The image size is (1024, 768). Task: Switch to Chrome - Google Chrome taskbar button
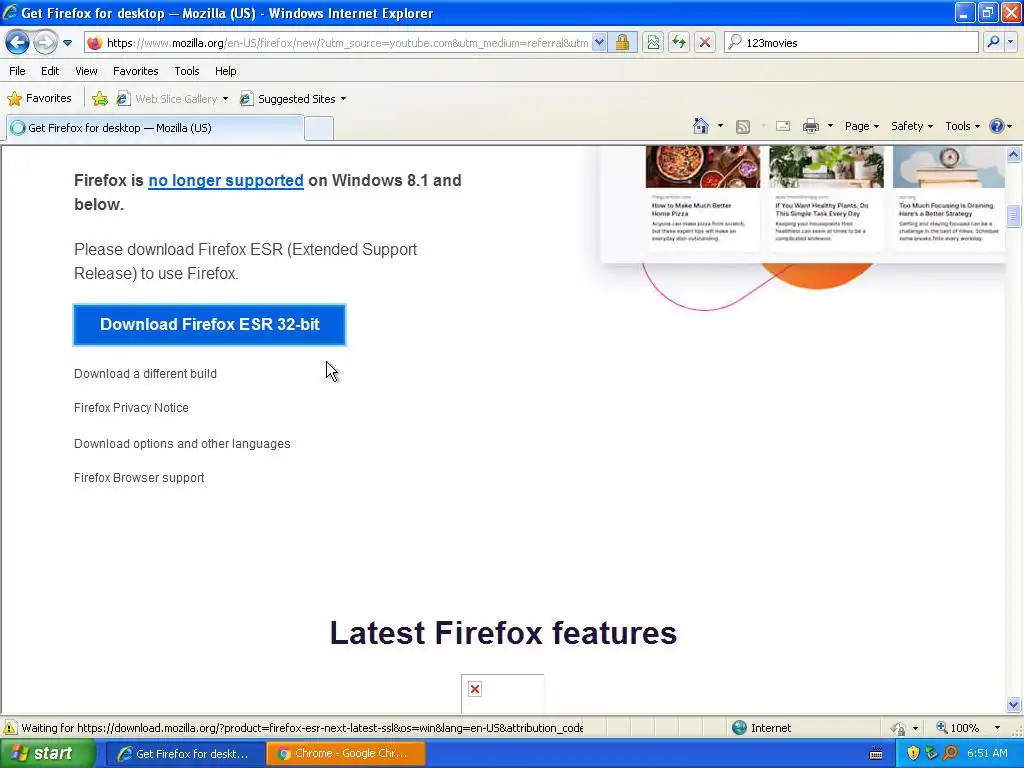[x=345, y=754]
